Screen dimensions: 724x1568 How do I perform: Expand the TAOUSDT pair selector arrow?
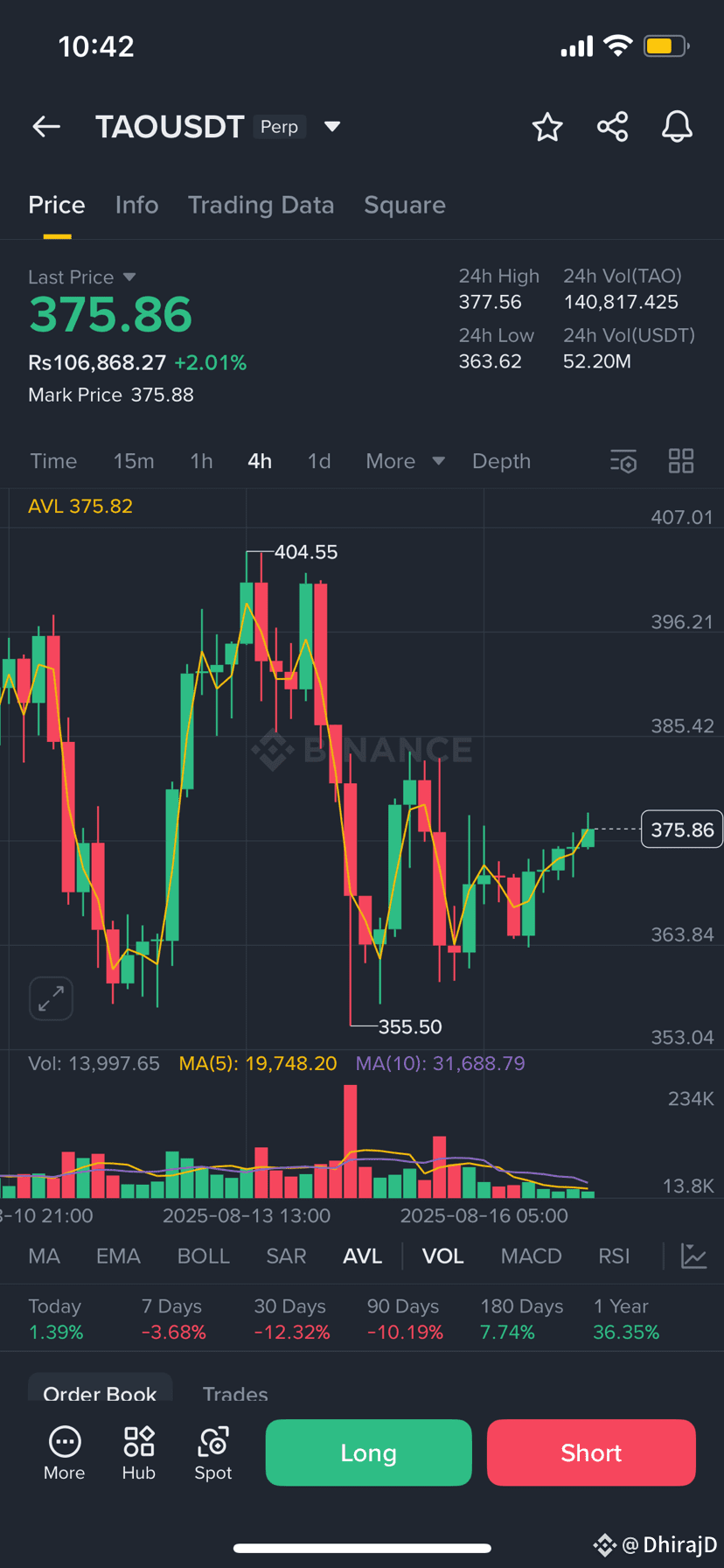coord(332,127)
